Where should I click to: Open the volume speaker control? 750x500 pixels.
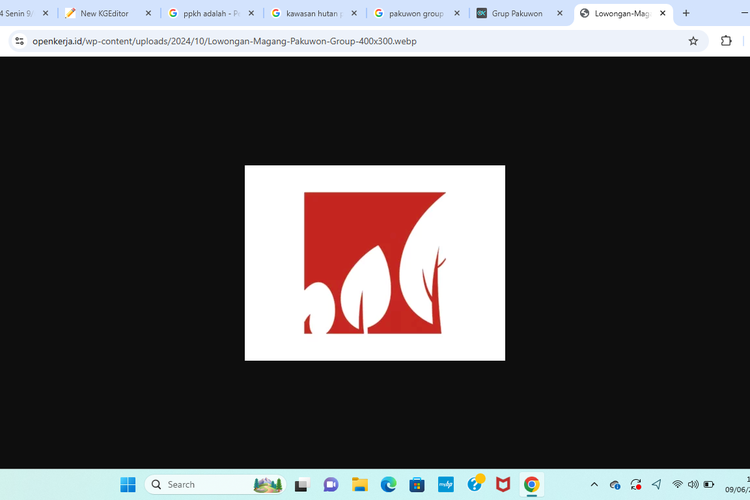point(693,485)
